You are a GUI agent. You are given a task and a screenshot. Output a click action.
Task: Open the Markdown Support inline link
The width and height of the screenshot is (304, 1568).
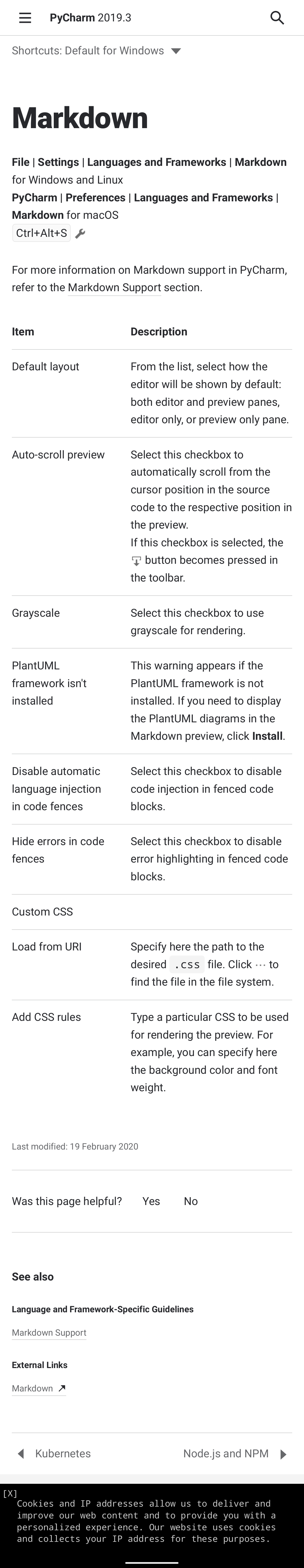tap(114, 287)
